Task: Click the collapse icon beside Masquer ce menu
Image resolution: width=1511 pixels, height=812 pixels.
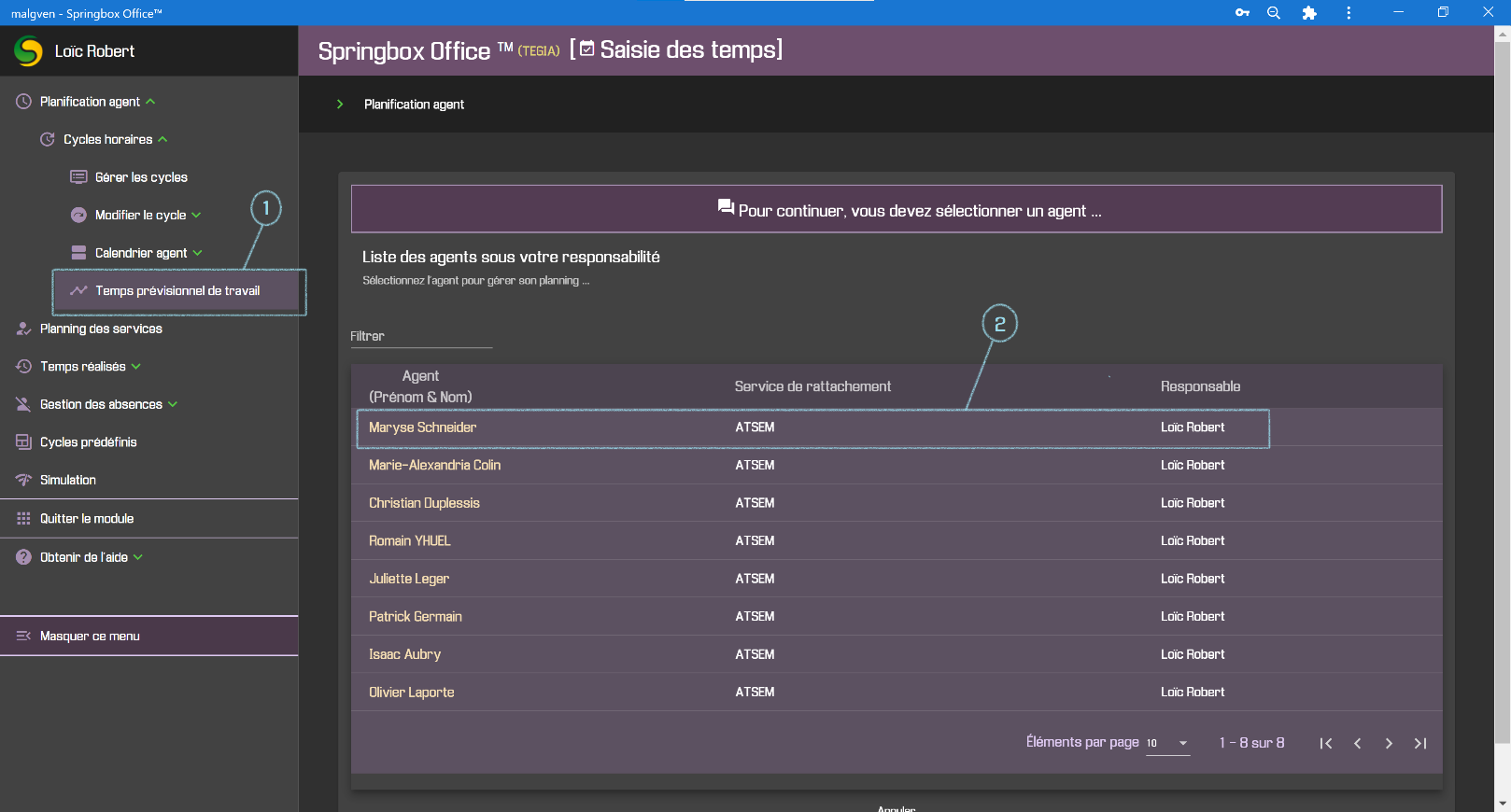Action: coord(23,636)
